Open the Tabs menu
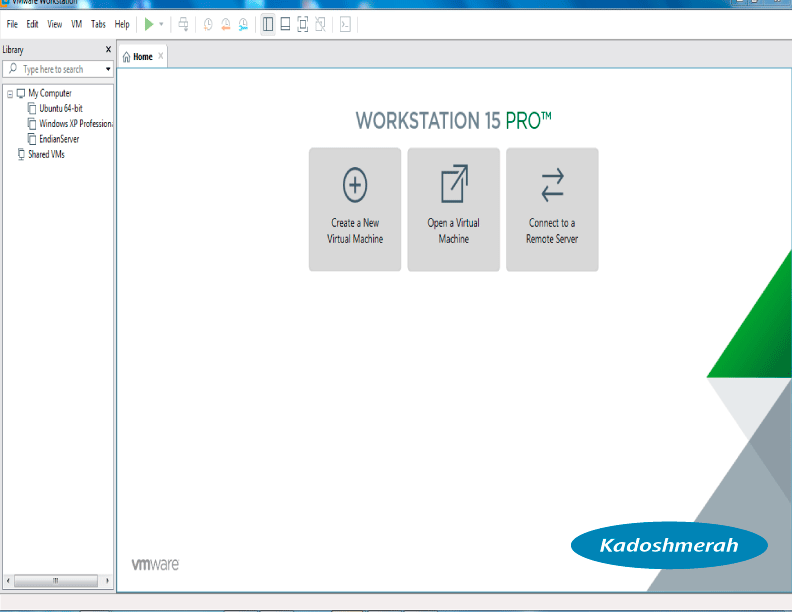The height and width of the screenshot is (612, 792). tap(98, 24)
